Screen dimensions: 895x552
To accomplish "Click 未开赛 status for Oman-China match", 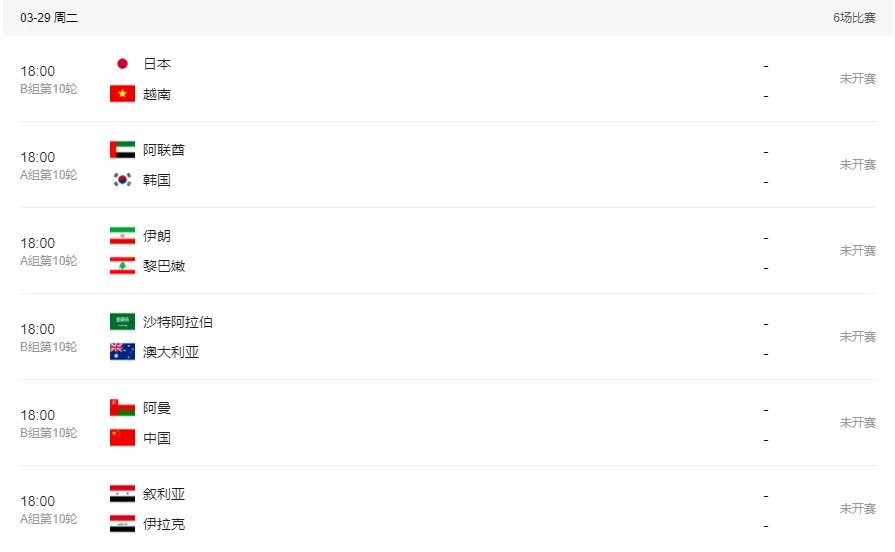I will 857,423.
